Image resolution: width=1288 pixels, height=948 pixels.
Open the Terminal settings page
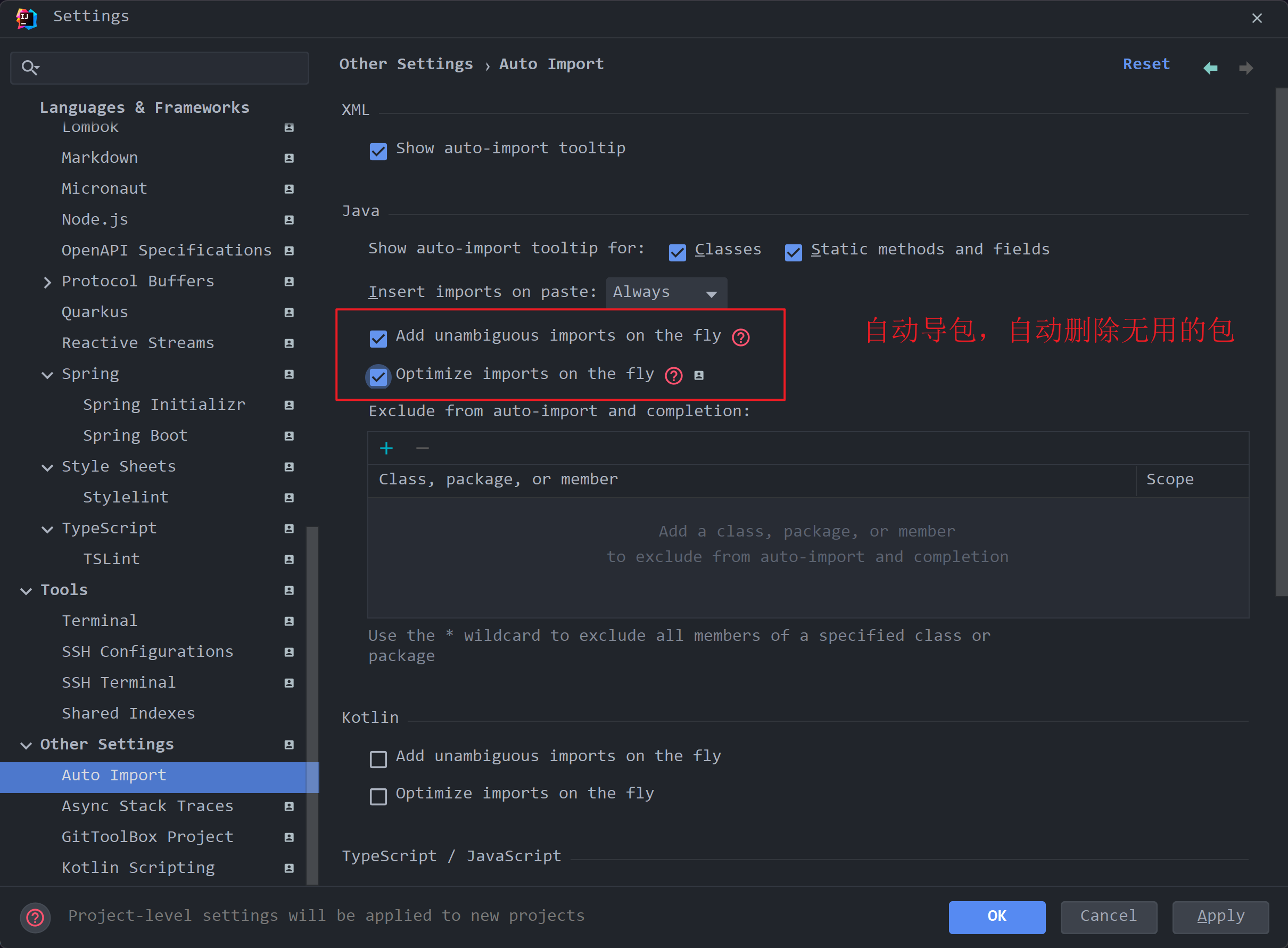point(100,620)
